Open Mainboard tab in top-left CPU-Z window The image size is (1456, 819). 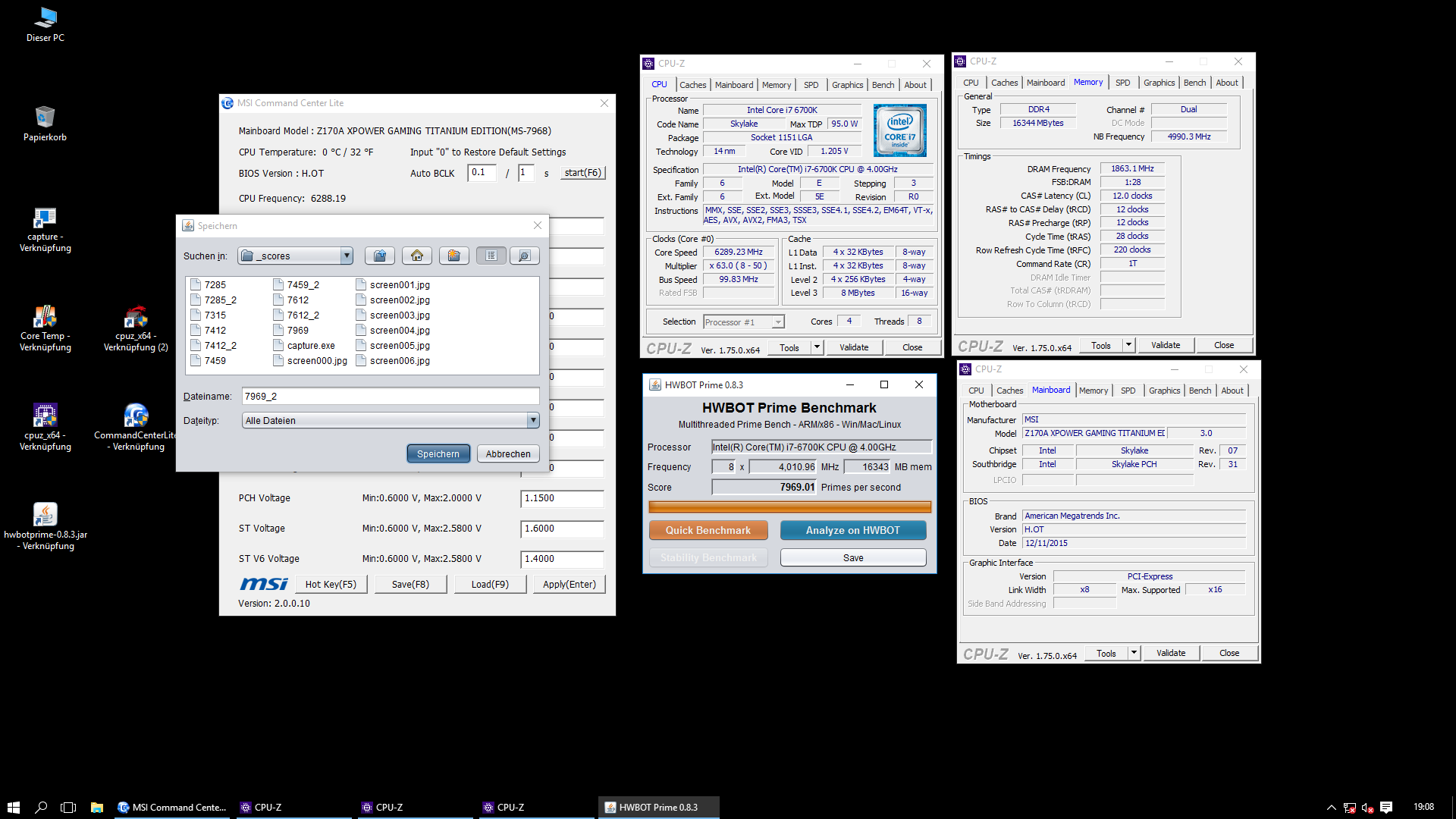click(734, 85)
